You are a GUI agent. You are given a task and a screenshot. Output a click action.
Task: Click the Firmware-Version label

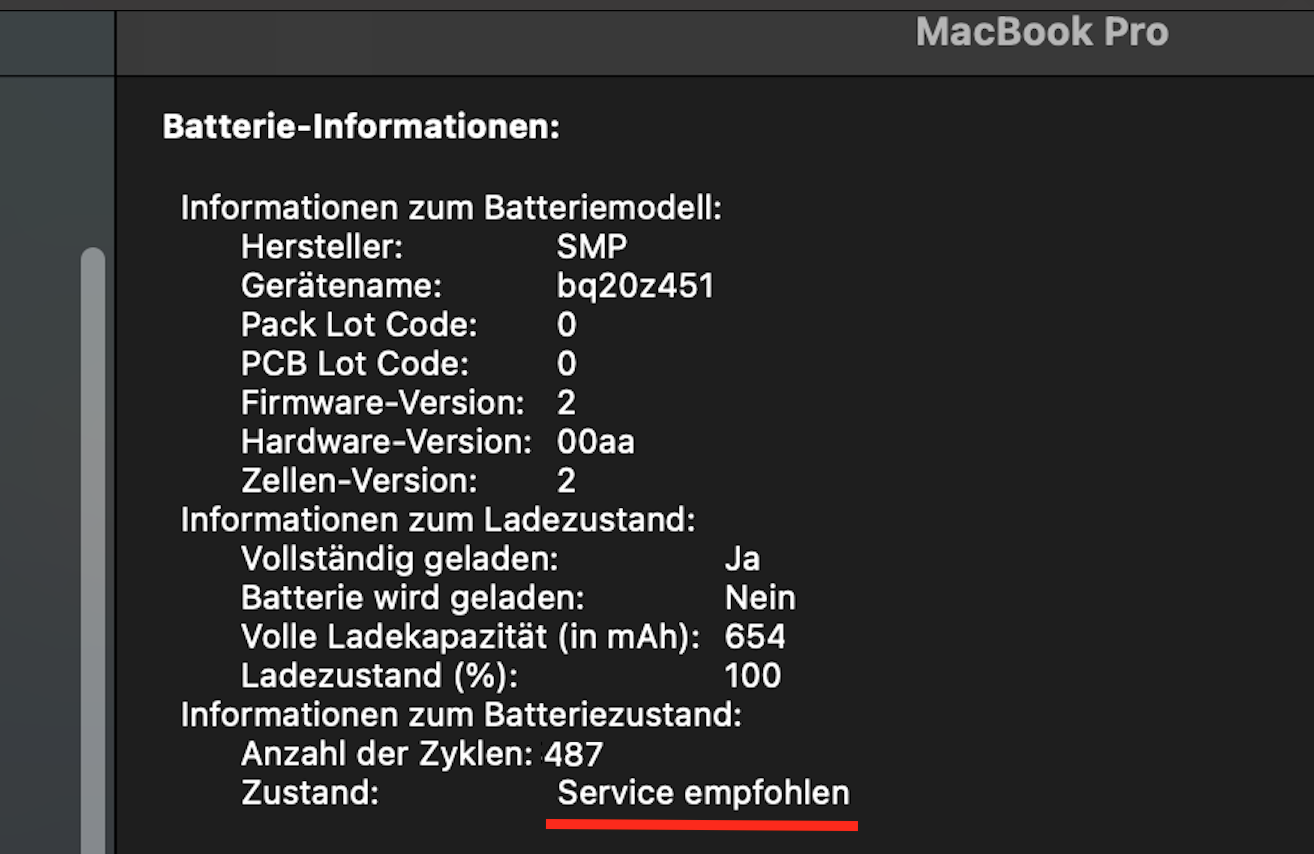coord(382,403)
